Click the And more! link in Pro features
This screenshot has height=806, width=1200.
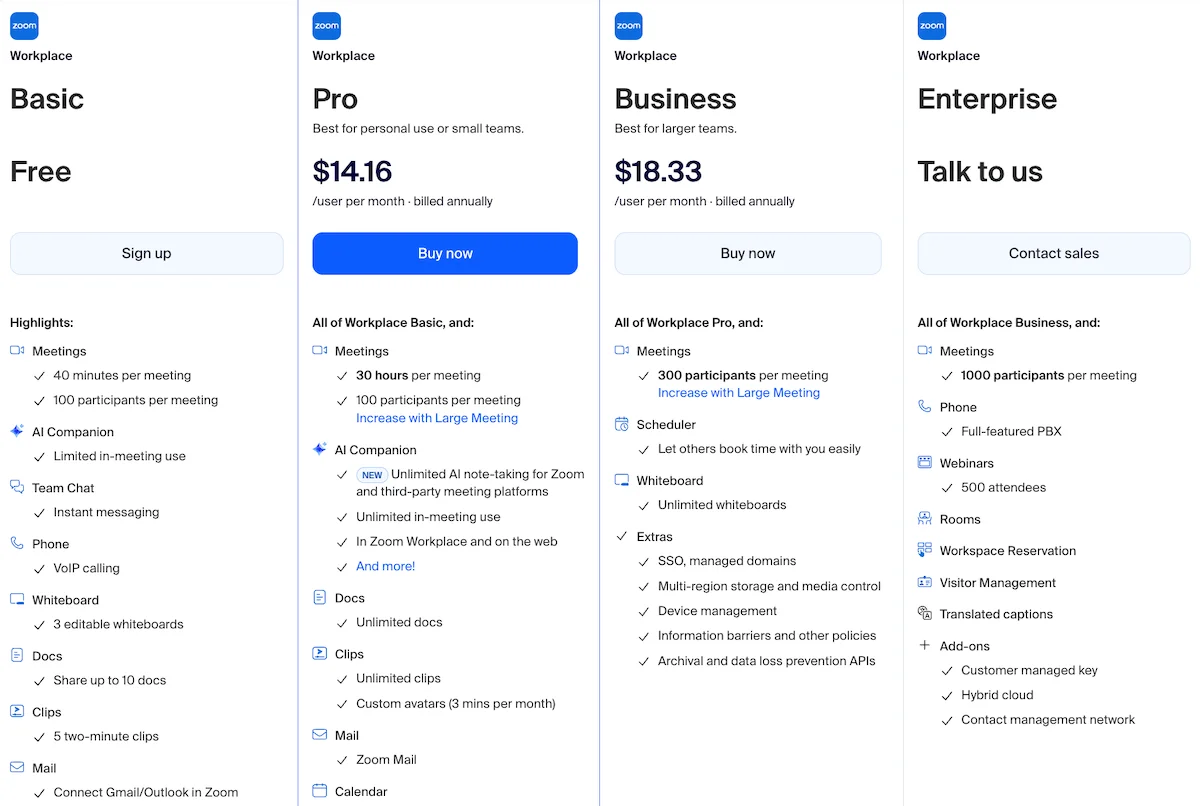384,565
